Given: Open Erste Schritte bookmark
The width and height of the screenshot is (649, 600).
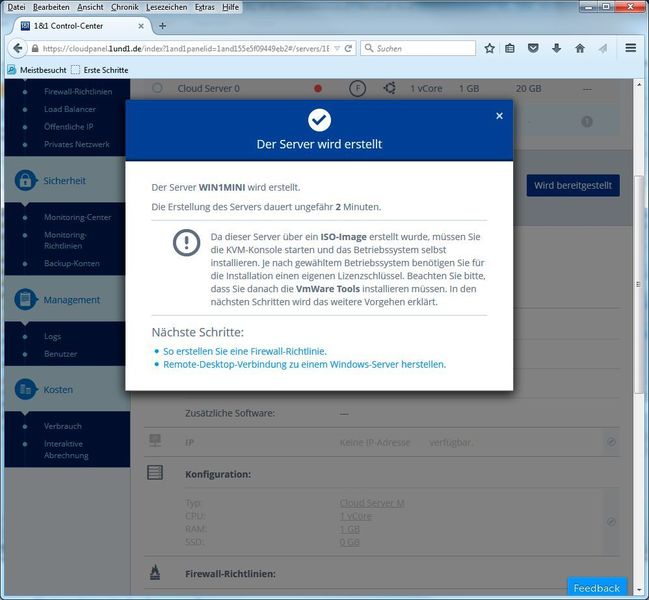Looking at the screenshot, I should tap(100, 70).
